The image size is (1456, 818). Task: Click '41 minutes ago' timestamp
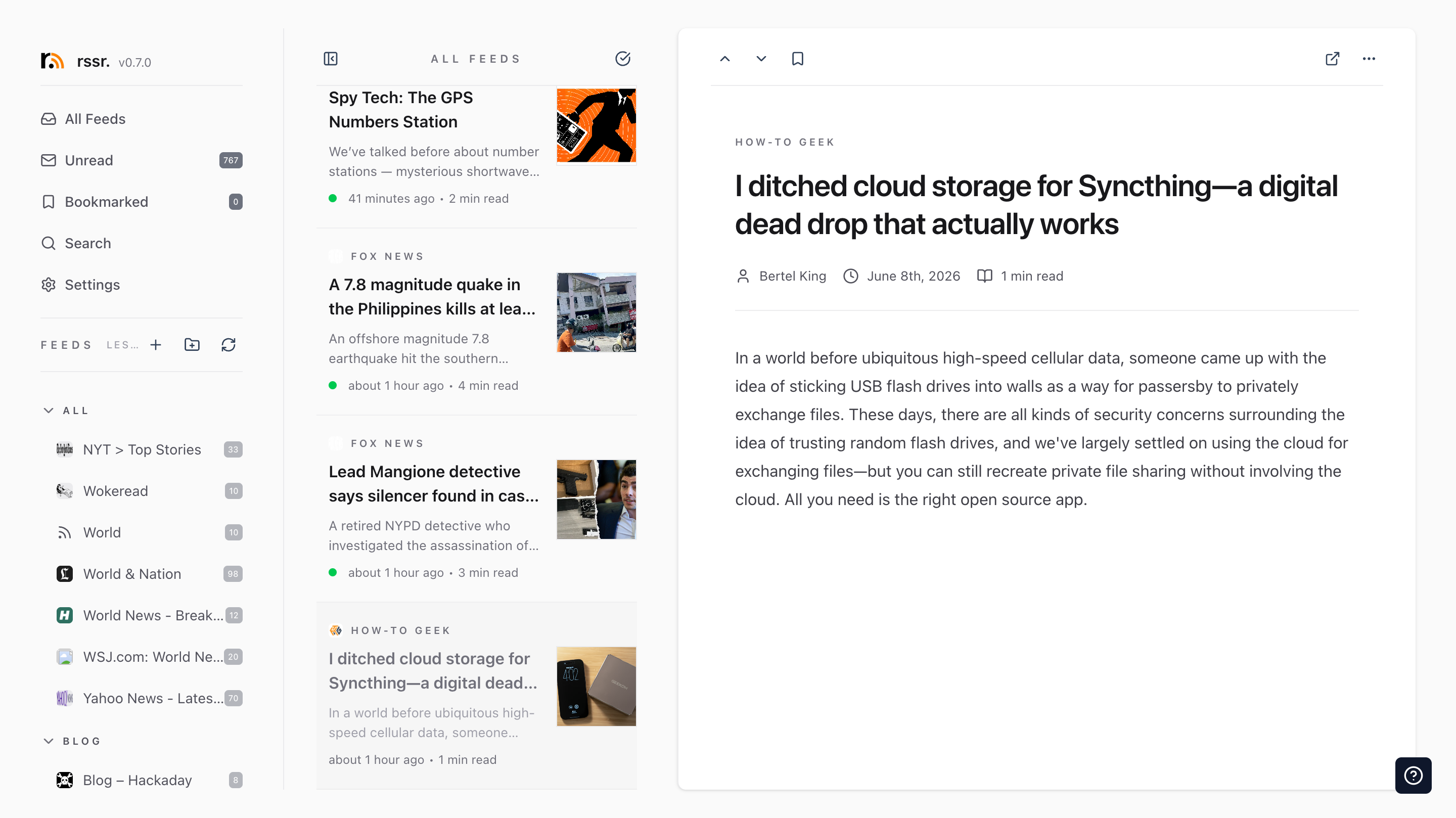click(x=391, y=198)
